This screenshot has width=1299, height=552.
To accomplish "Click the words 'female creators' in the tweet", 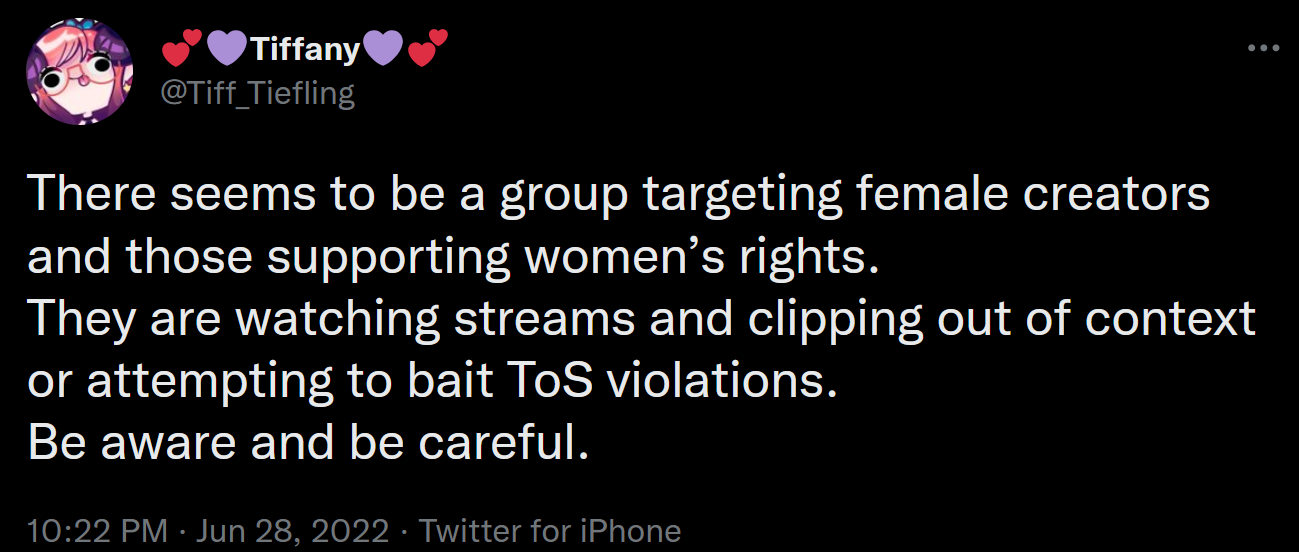I will coord(1033,192).
